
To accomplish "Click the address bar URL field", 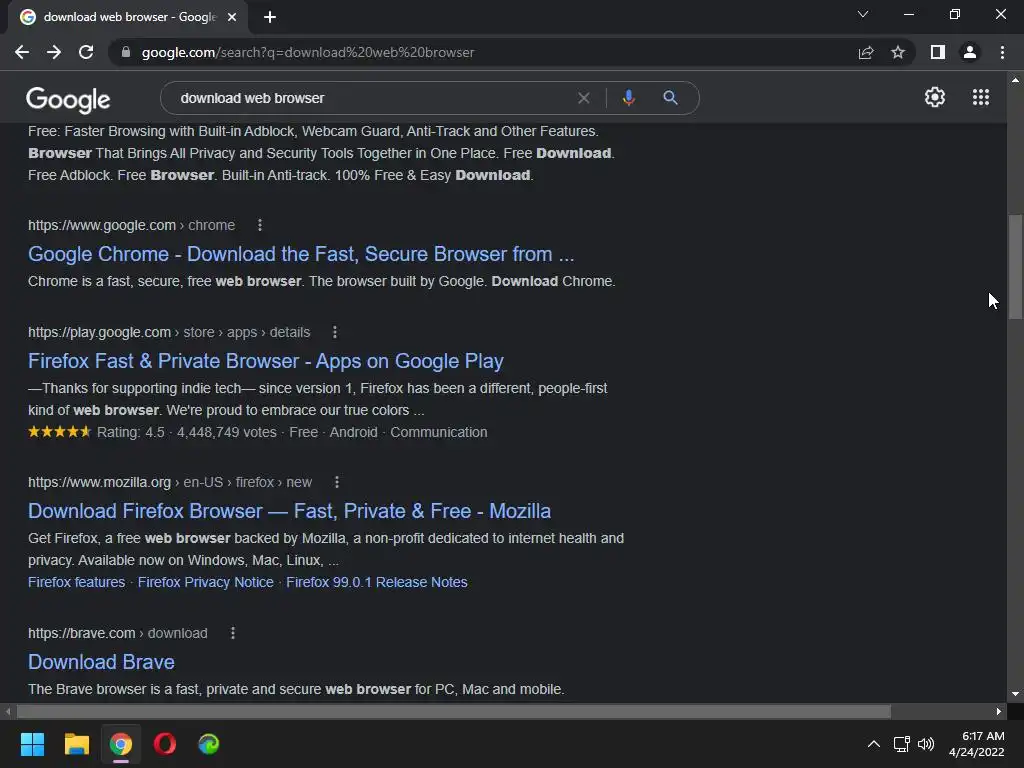I will point(483,52).
